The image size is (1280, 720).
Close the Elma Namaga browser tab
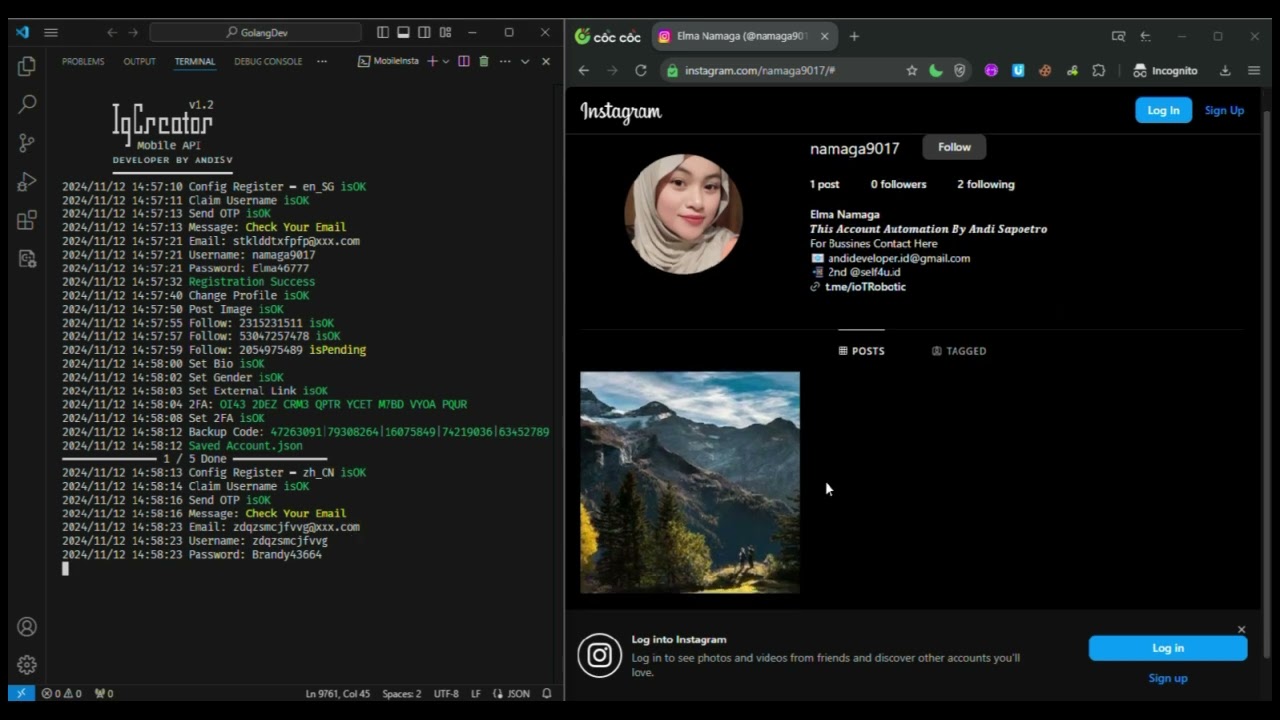pos(825,36)
